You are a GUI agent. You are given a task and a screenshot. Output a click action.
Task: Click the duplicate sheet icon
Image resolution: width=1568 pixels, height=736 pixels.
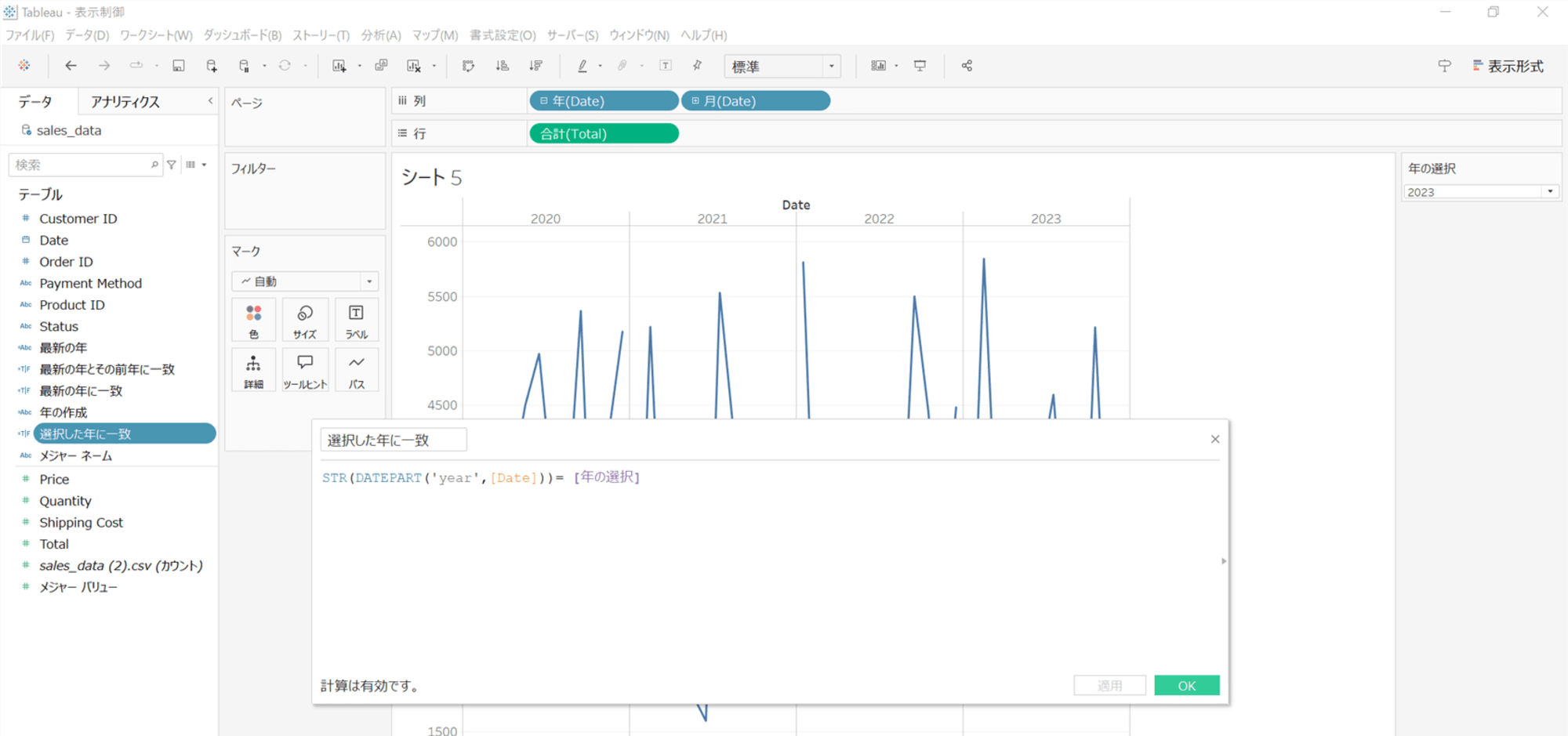click(x=381, y=66)
